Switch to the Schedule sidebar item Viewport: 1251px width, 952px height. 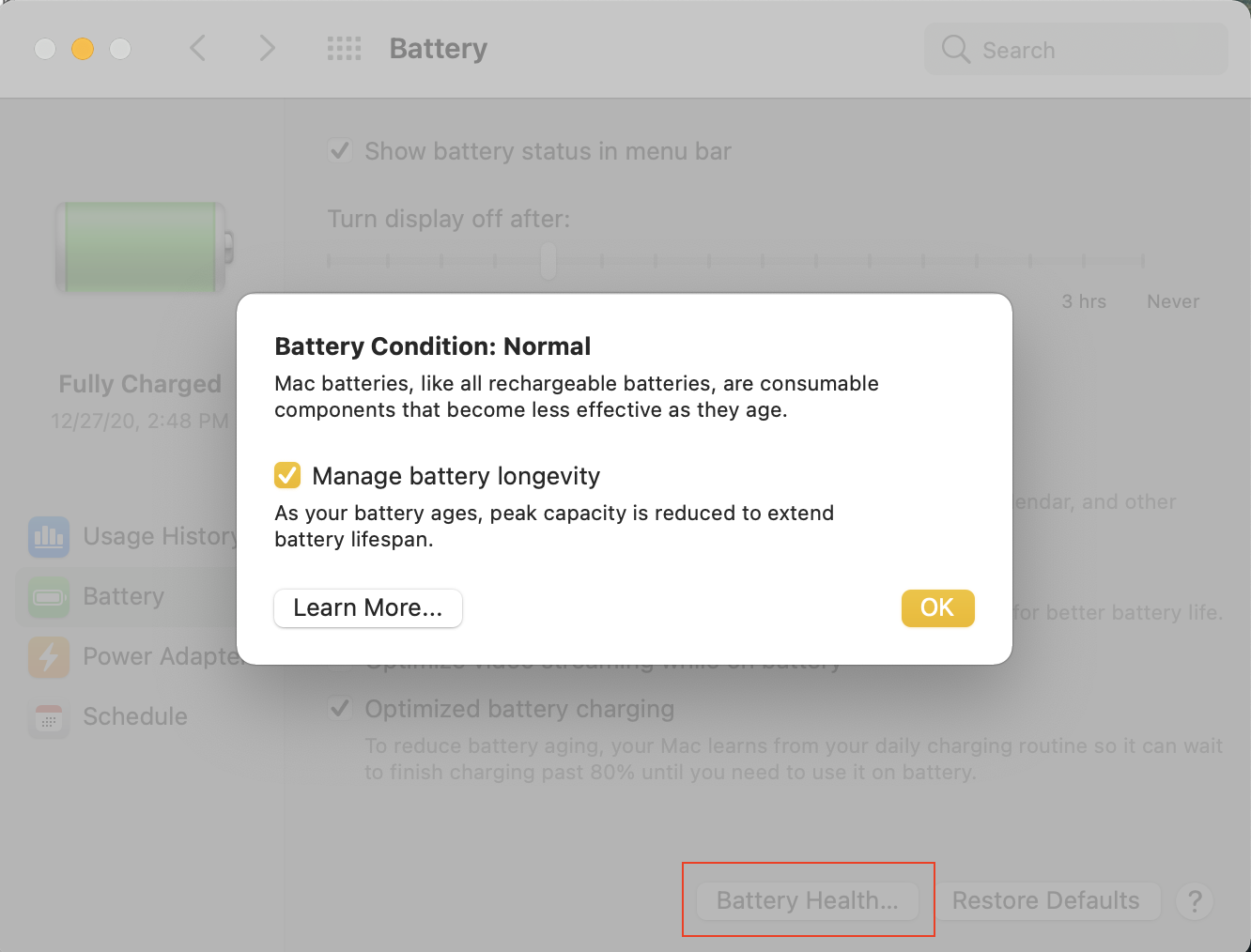point(135,717)
